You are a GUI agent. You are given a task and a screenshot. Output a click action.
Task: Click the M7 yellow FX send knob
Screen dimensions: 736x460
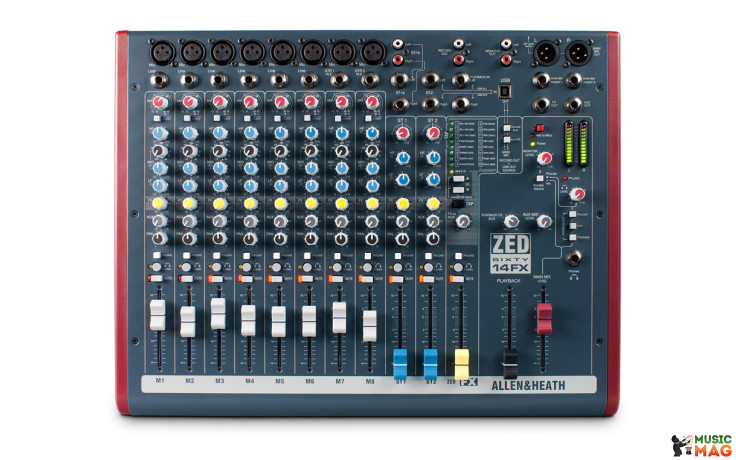pyautogui.click(x=341, y=204)
